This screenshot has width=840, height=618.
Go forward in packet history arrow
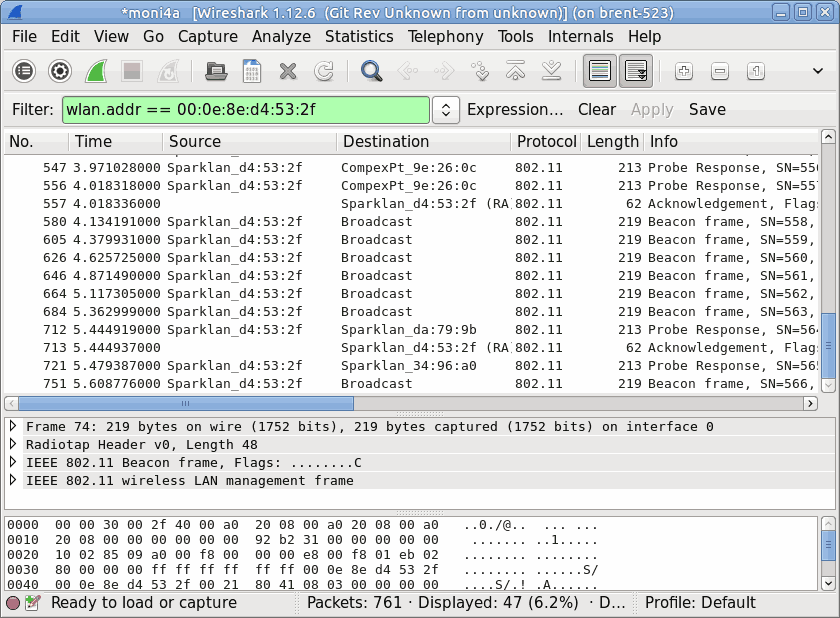click(444, 71)
